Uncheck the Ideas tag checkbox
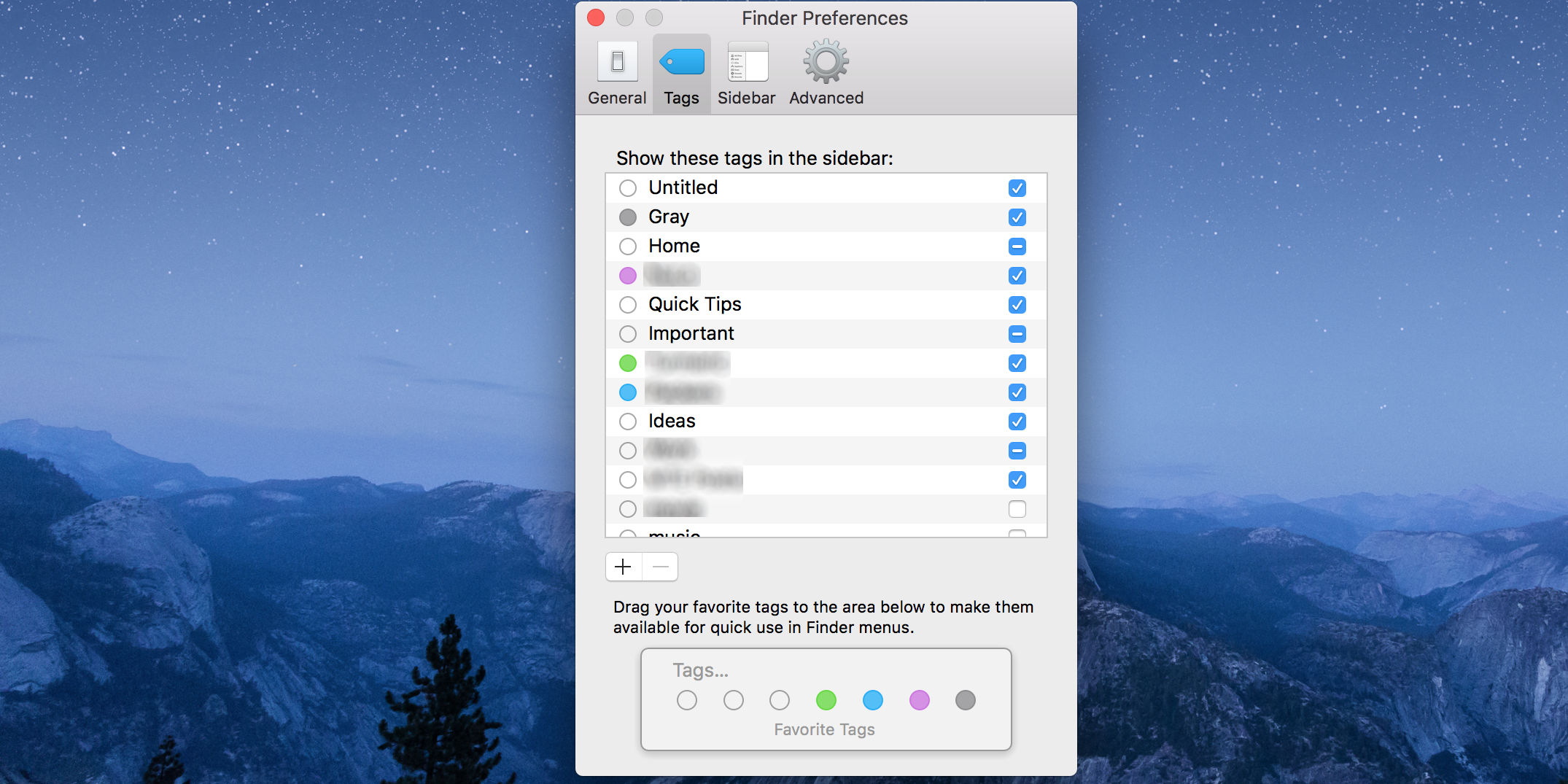Screen dimensions: 1568x784 coord(1017,422)
